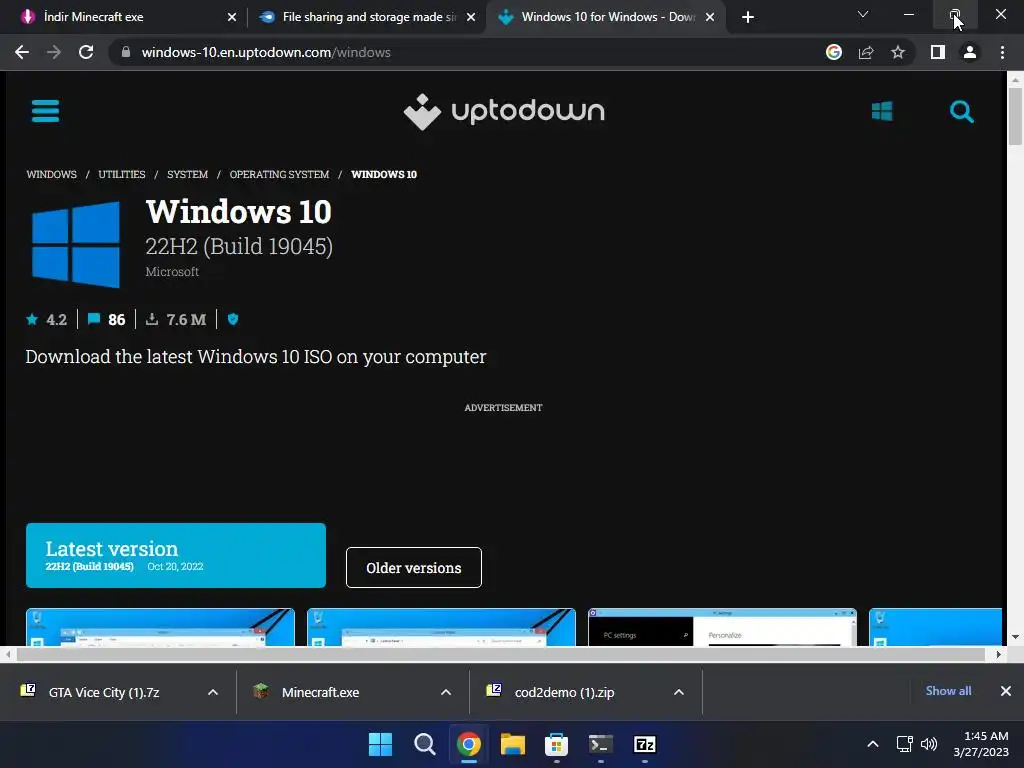Open volume control in system tray

coord(929,744)
